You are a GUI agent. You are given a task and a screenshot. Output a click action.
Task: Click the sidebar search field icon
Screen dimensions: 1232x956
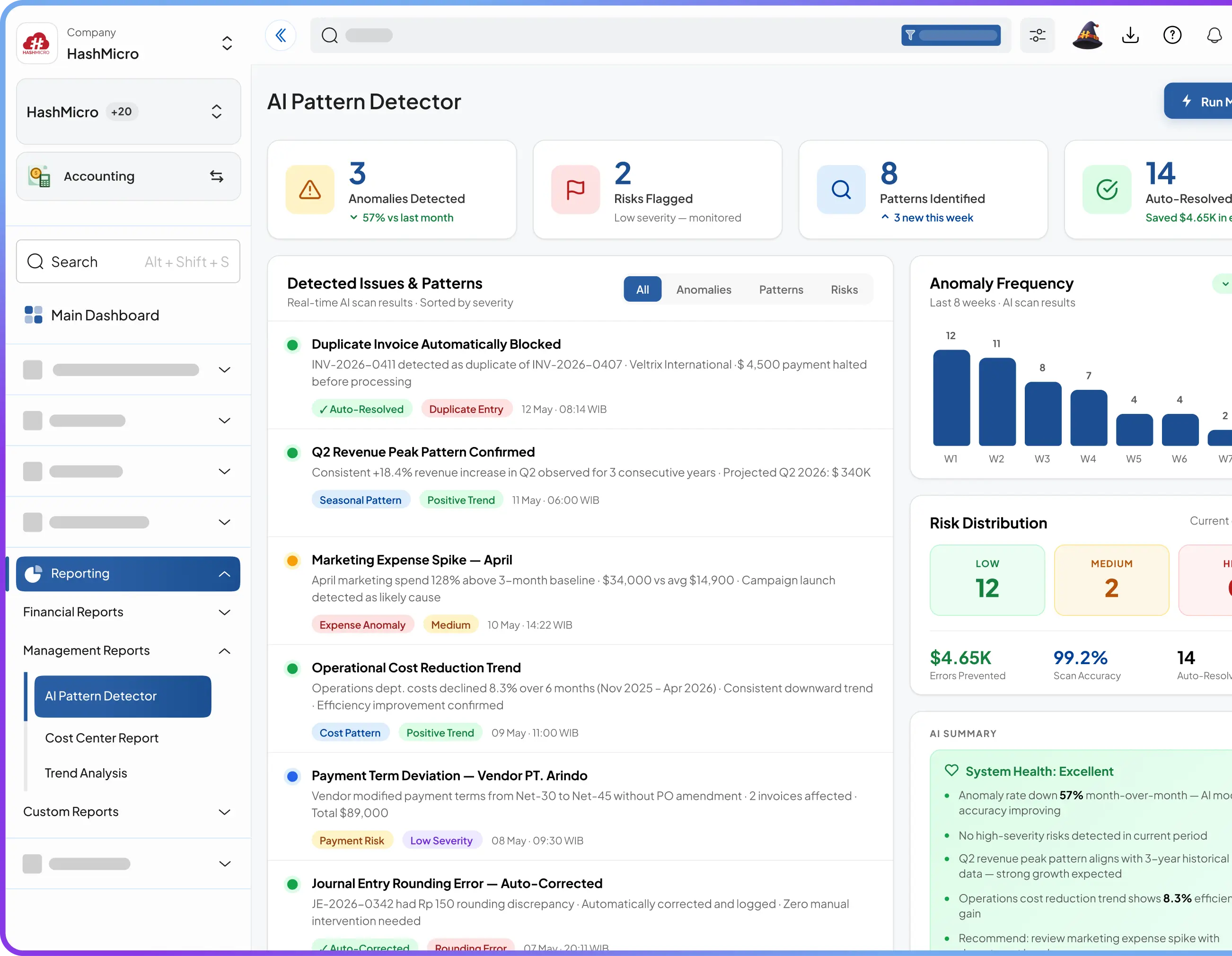pyautogui.click(x=35, y=262)
